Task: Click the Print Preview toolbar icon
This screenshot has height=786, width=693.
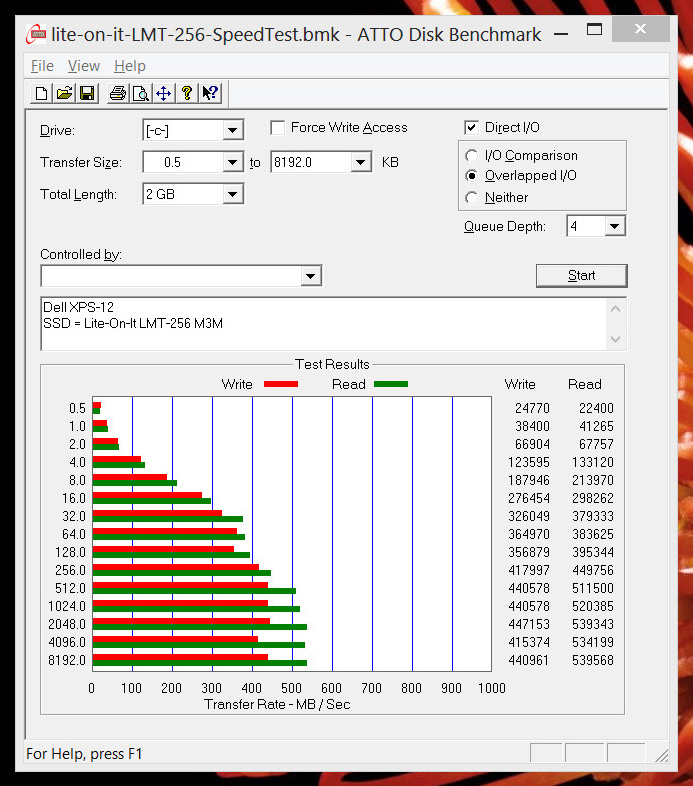Action: click(x=141, y=93)
